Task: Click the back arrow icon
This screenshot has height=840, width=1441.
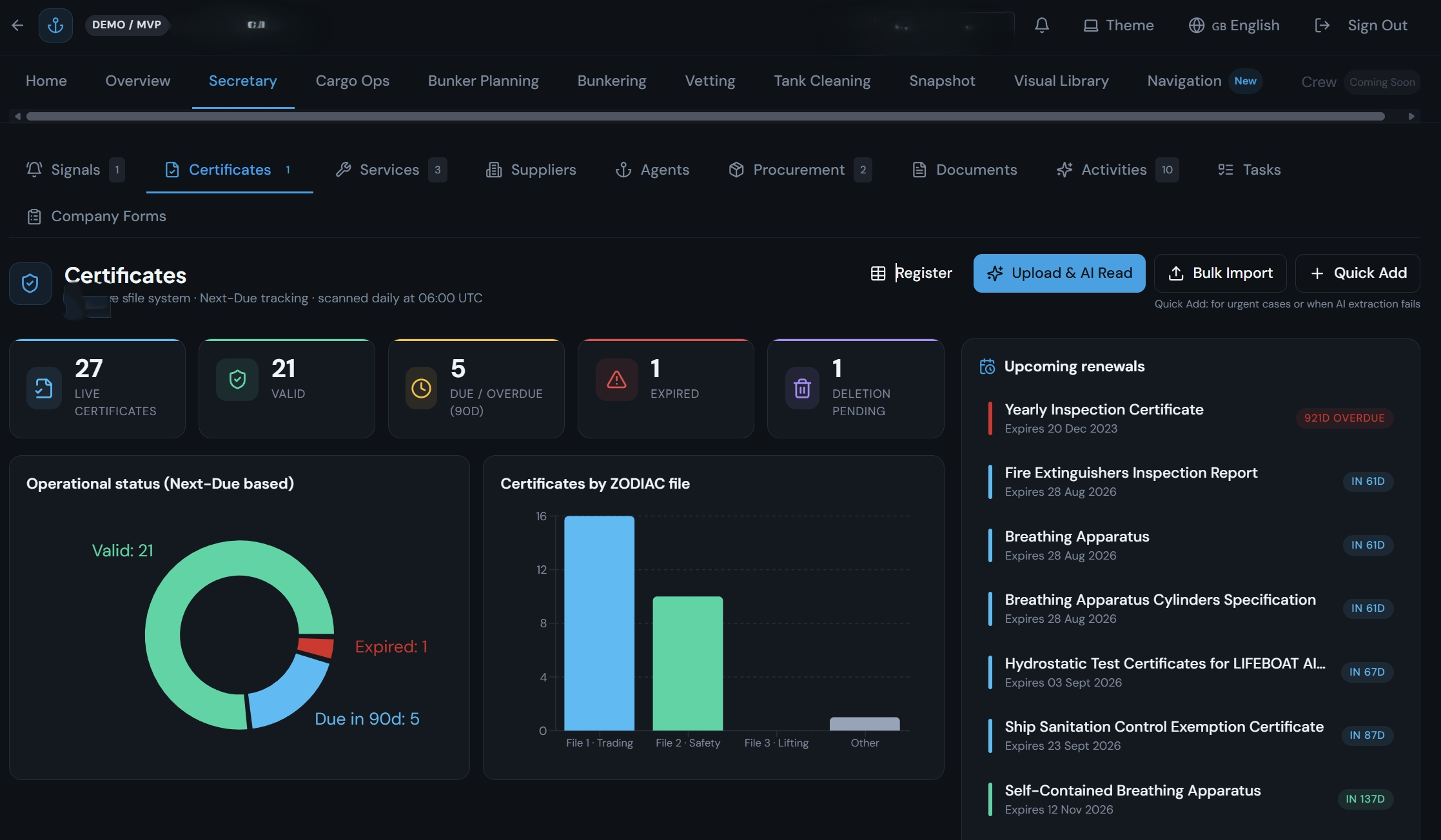Action: [x=17, y=25]
